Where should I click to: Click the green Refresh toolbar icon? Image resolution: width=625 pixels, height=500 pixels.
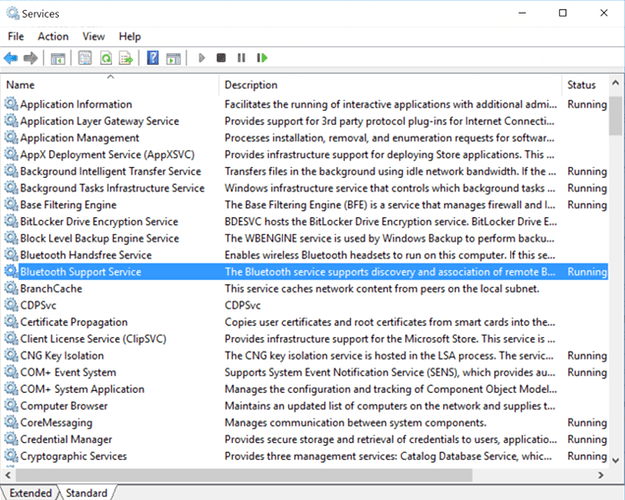[106, 58]
